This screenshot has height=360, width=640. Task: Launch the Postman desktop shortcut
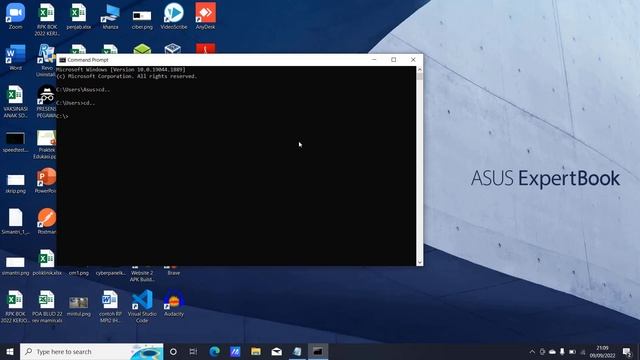point(47,221)
